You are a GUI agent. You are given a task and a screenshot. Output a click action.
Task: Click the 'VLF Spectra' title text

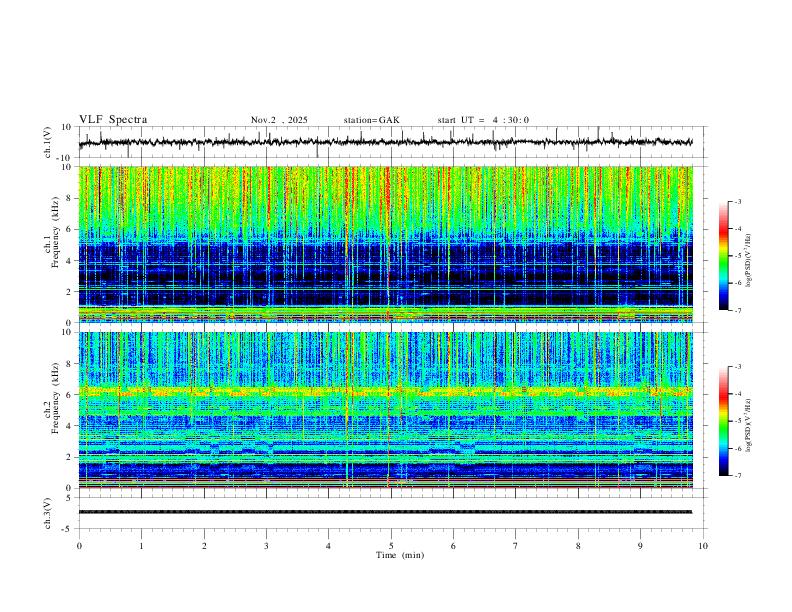pyautogui.click(x=113, y=120)
